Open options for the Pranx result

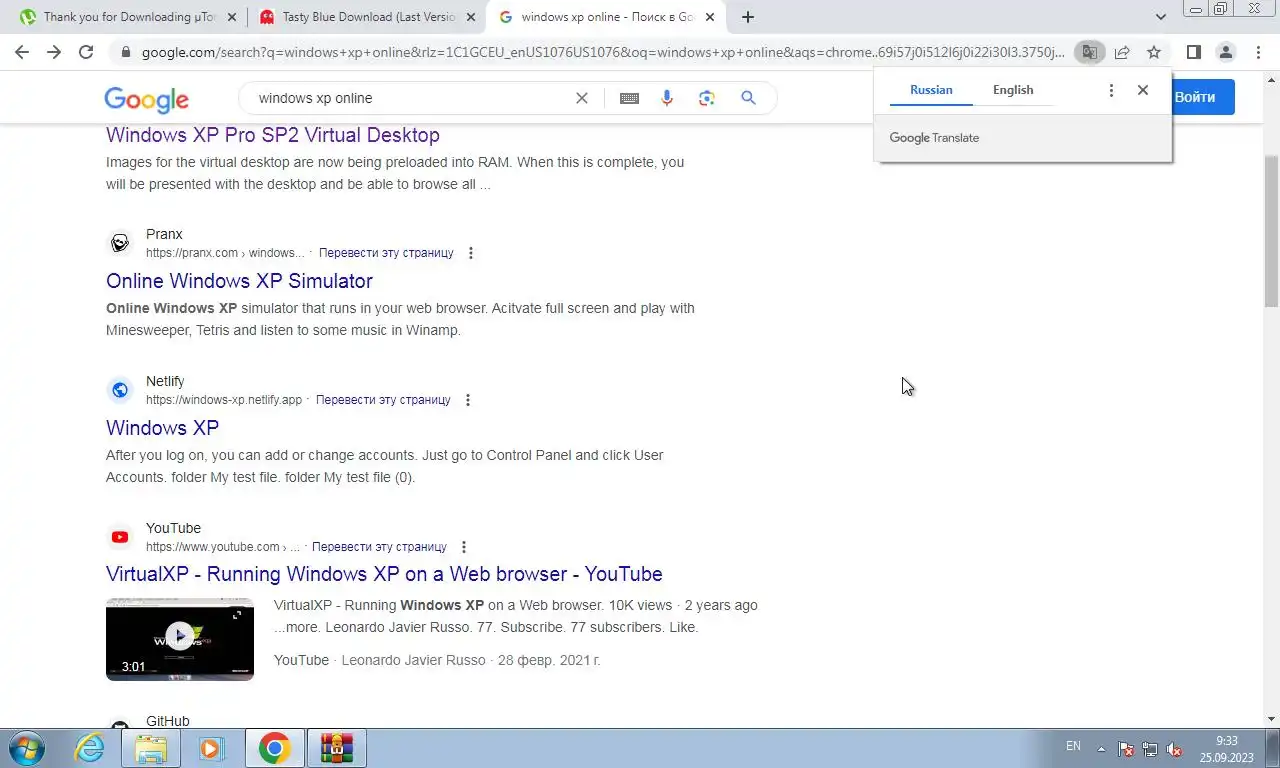(x=471, y=253)
